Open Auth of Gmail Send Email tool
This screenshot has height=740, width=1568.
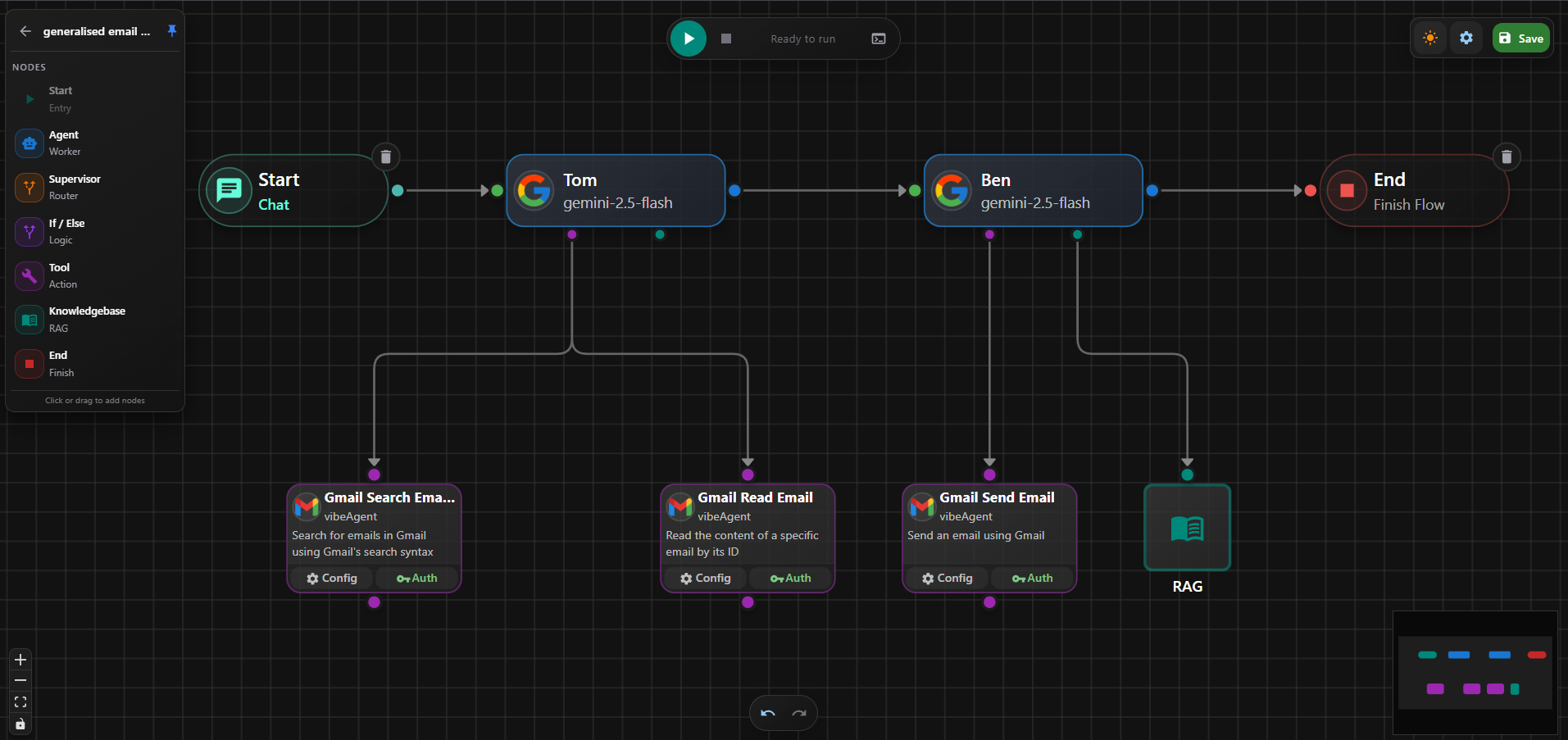click(x=1032, y=578)
